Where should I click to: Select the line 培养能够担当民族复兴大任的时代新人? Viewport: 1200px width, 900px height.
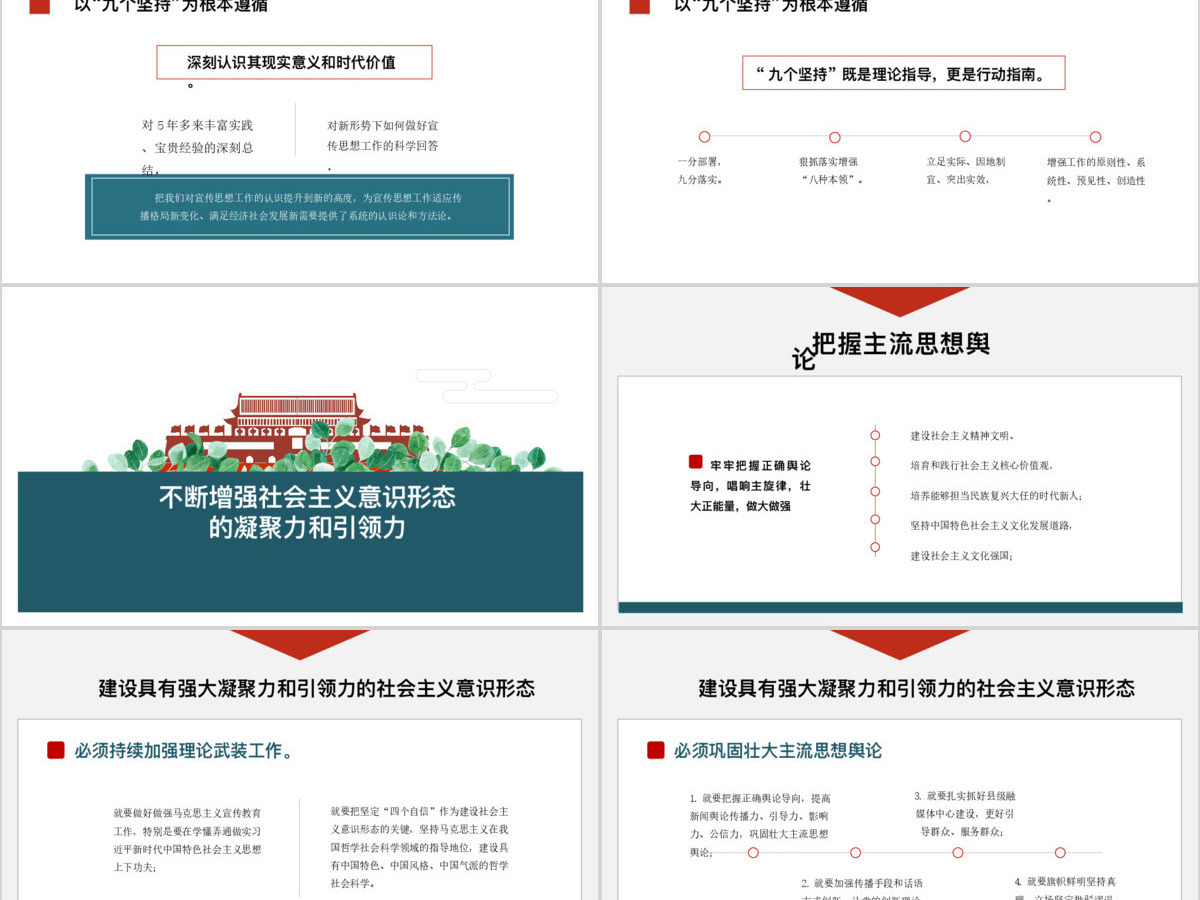tap(996, 496)
